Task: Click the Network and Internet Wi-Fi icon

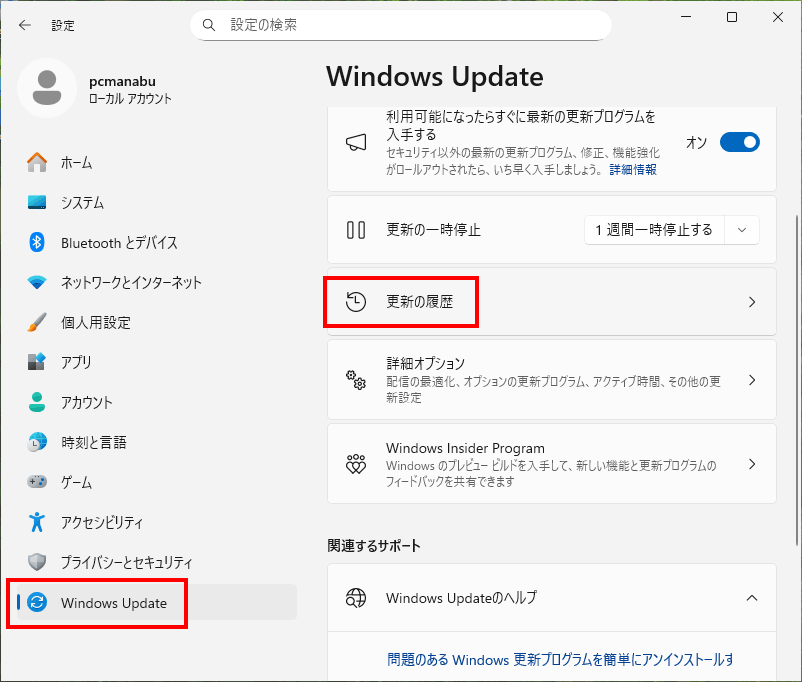Action: click(37, 282)
